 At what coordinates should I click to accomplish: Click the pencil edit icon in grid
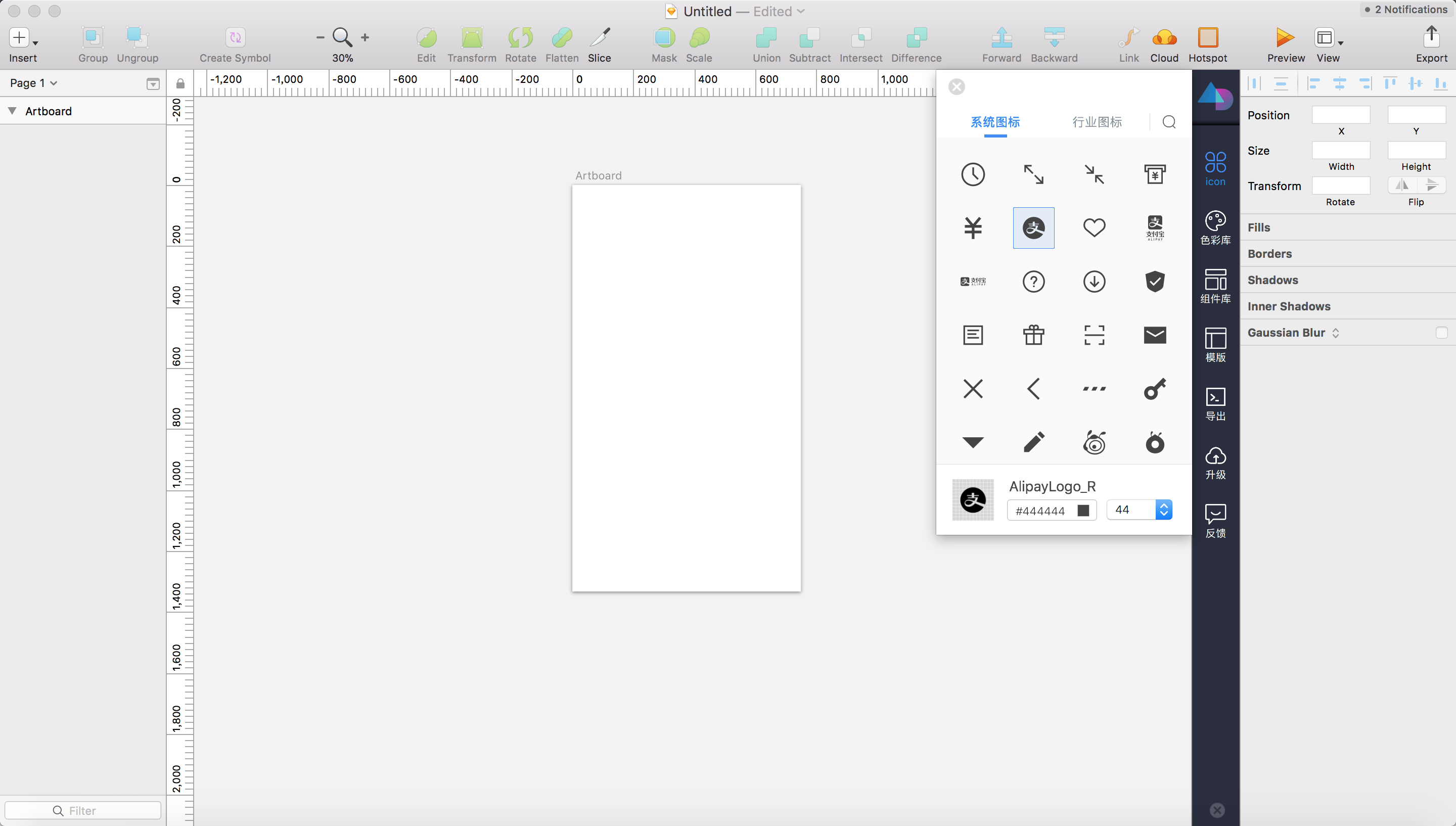tap(1033, 442)
